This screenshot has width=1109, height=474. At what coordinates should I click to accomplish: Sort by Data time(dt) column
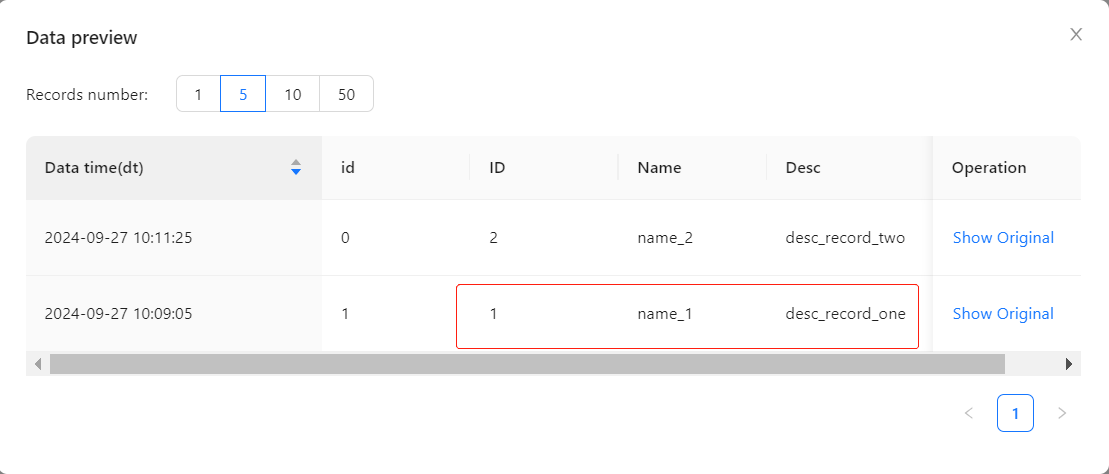pyautogui.click(x=295, y=168)
